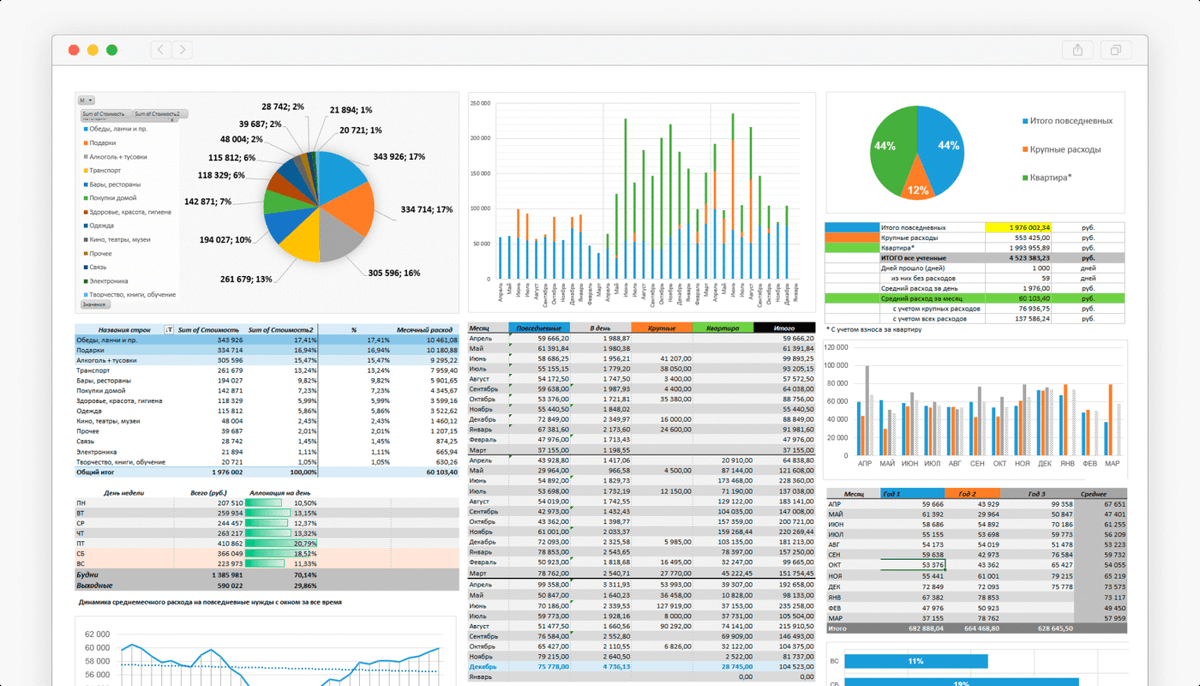Click the Sum of Стоимость2 chart field button

tap(158, 114)
